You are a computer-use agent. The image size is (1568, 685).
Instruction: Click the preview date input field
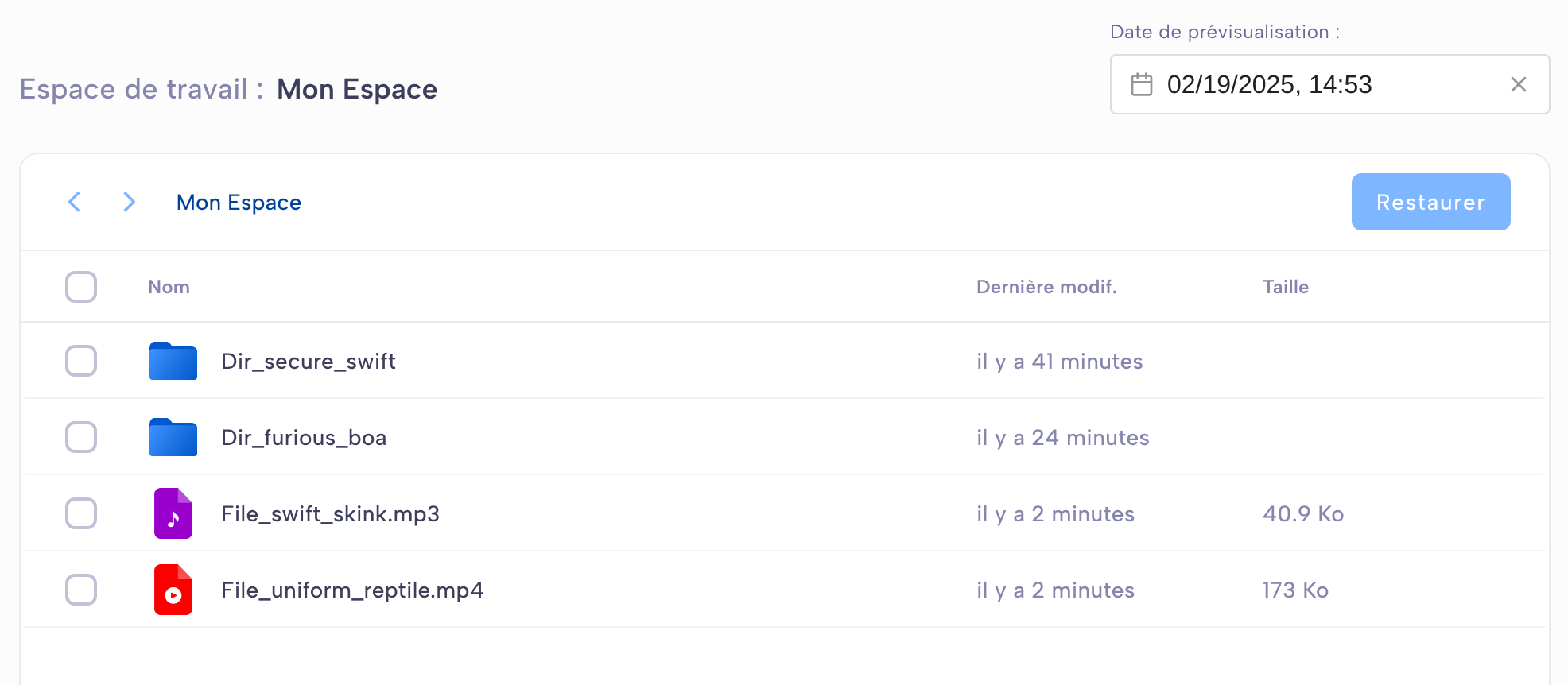click(x=1329, y=84)
